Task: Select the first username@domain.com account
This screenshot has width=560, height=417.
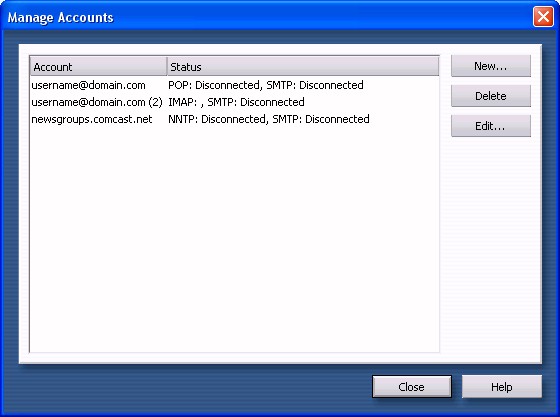Action: (88, 85)
